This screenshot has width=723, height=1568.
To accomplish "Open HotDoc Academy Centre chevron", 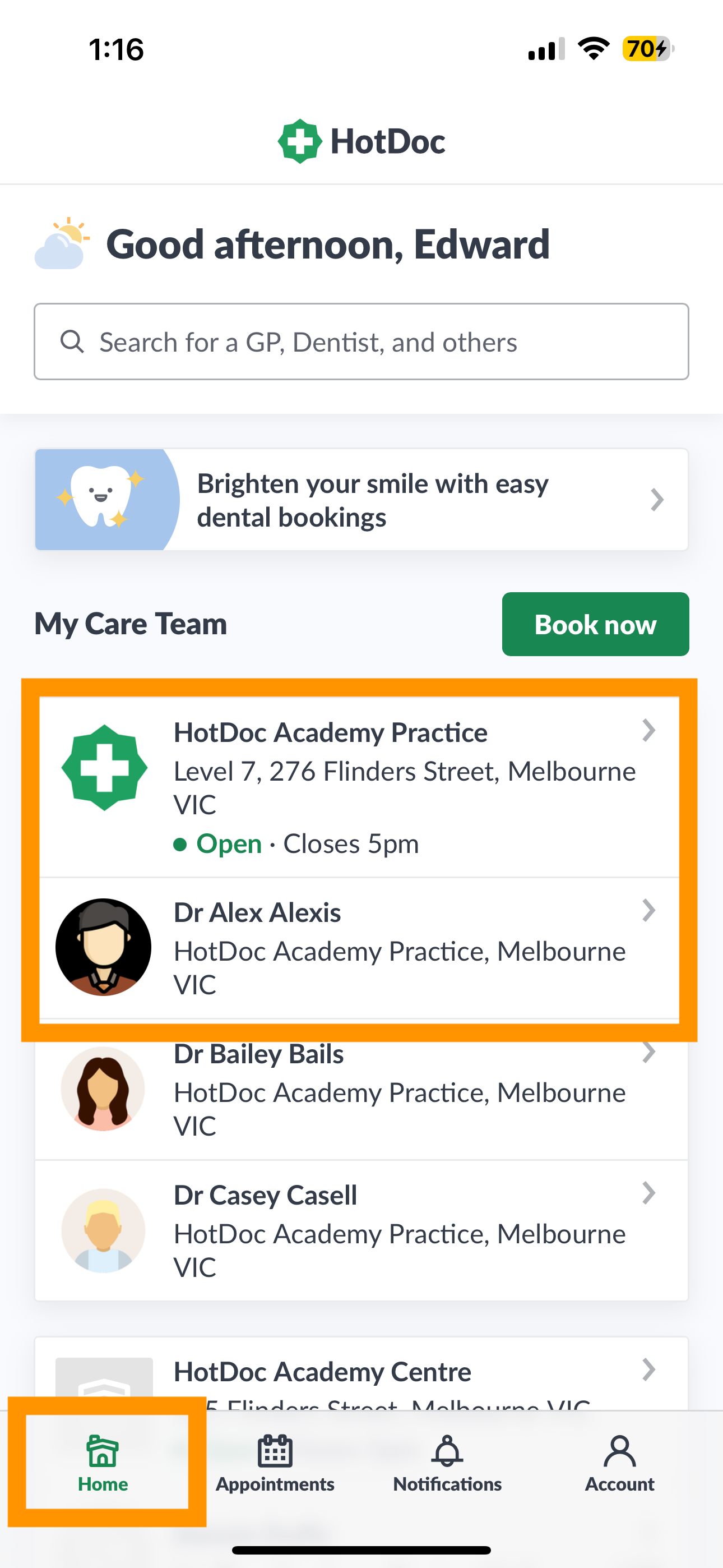I will (649, 1369).
